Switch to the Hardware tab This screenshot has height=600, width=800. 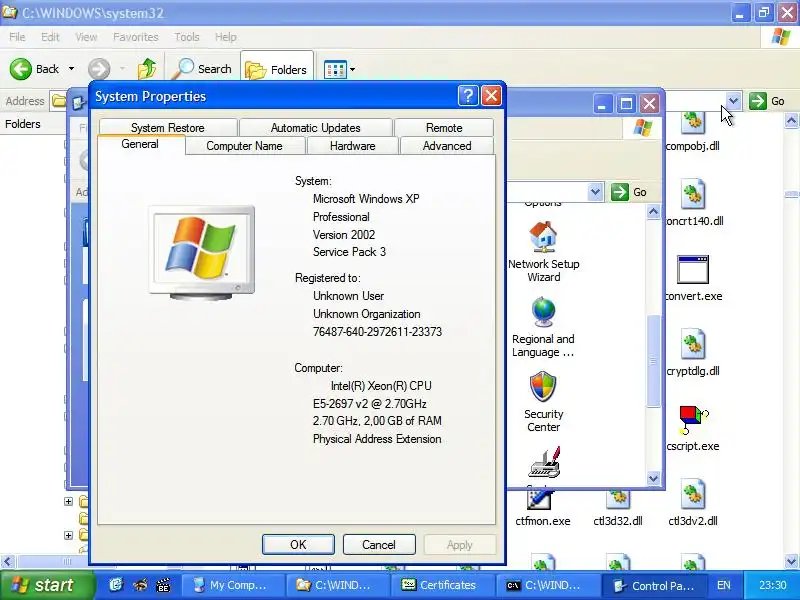[x=353, y=146]
